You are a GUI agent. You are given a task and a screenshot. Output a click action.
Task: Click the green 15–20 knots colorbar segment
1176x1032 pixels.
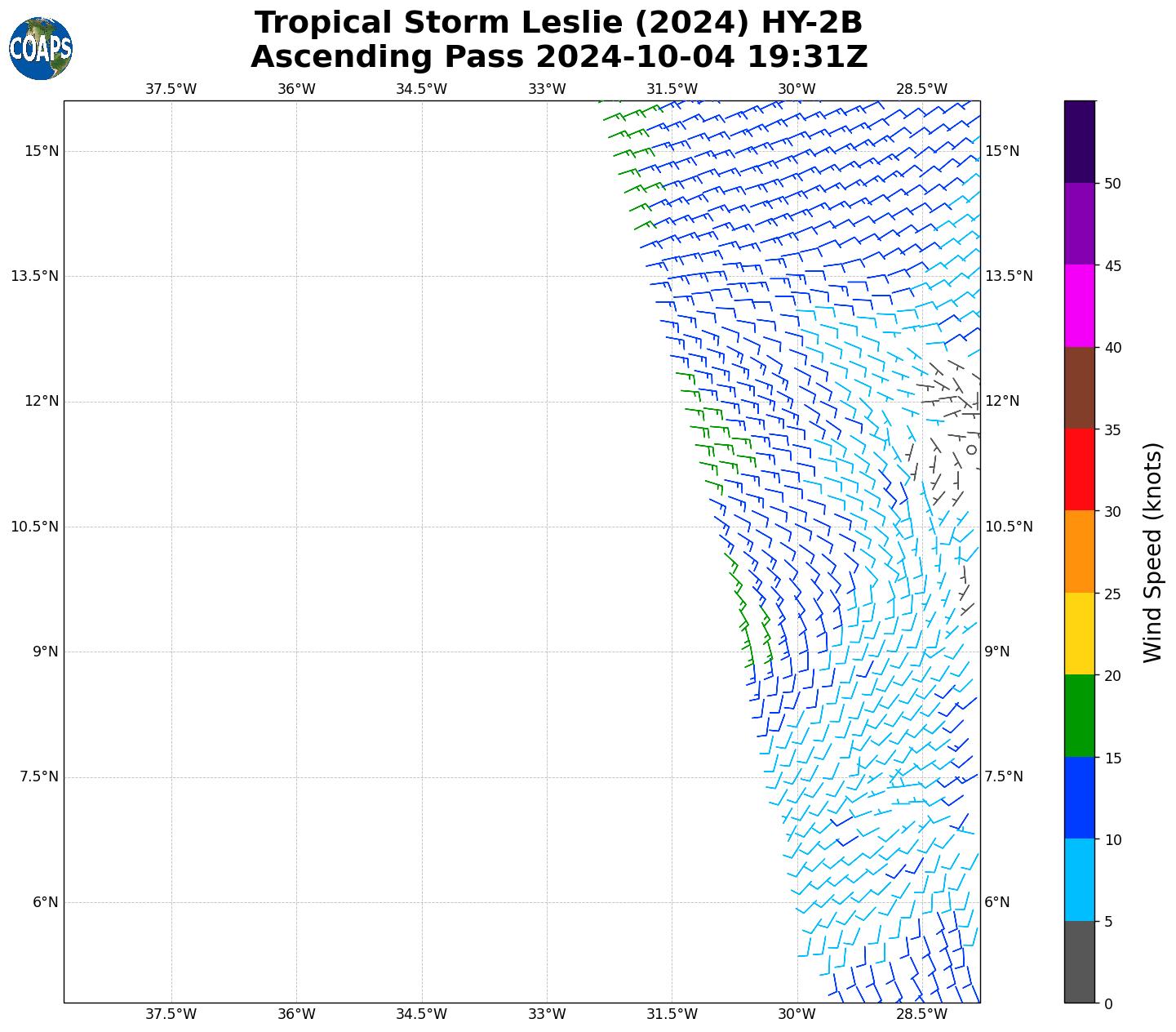(1079, 715)
